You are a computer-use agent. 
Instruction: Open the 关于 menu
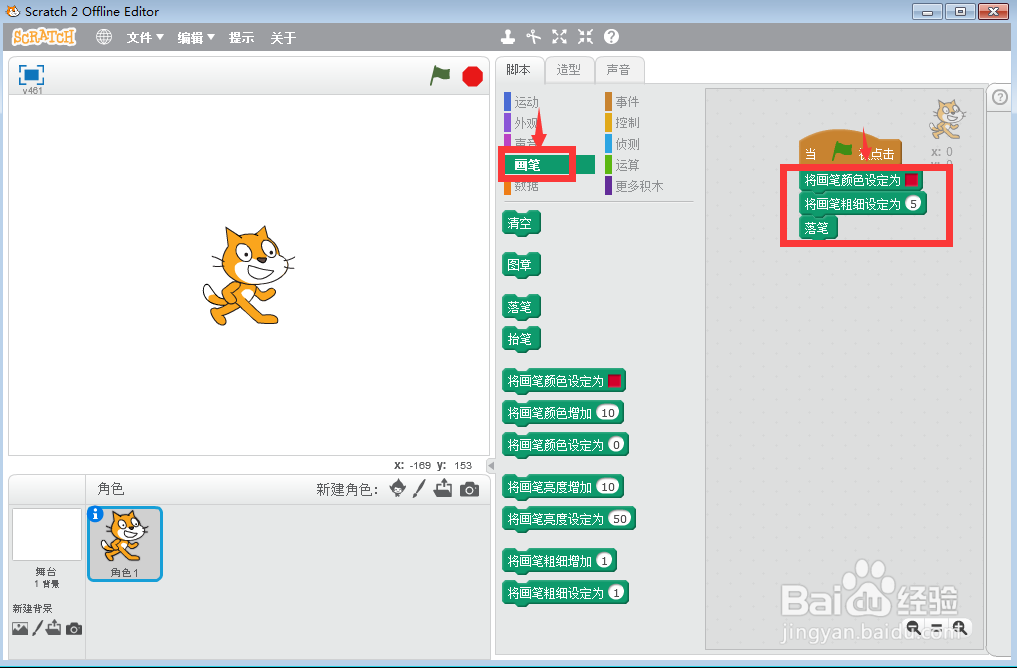click(283, 38)
